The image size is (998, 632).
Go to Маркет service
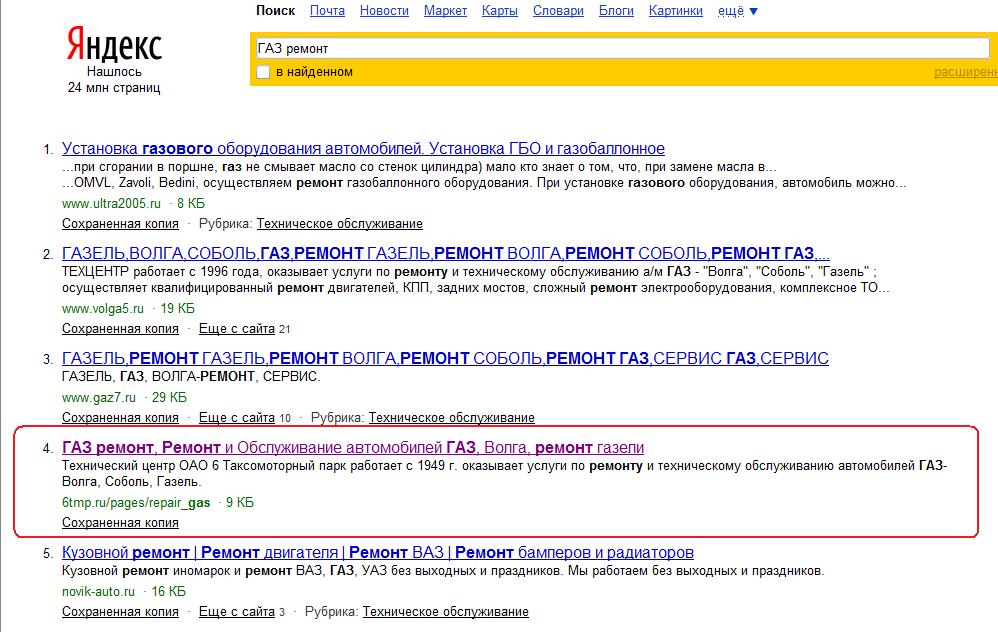pos(446,11)
